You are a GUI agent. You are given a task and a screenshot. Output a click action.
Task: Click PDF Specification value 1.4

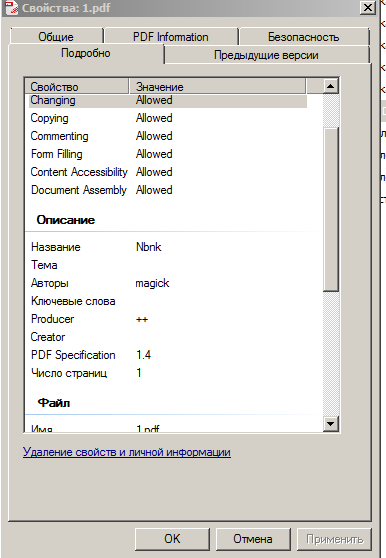pos(143,355)
